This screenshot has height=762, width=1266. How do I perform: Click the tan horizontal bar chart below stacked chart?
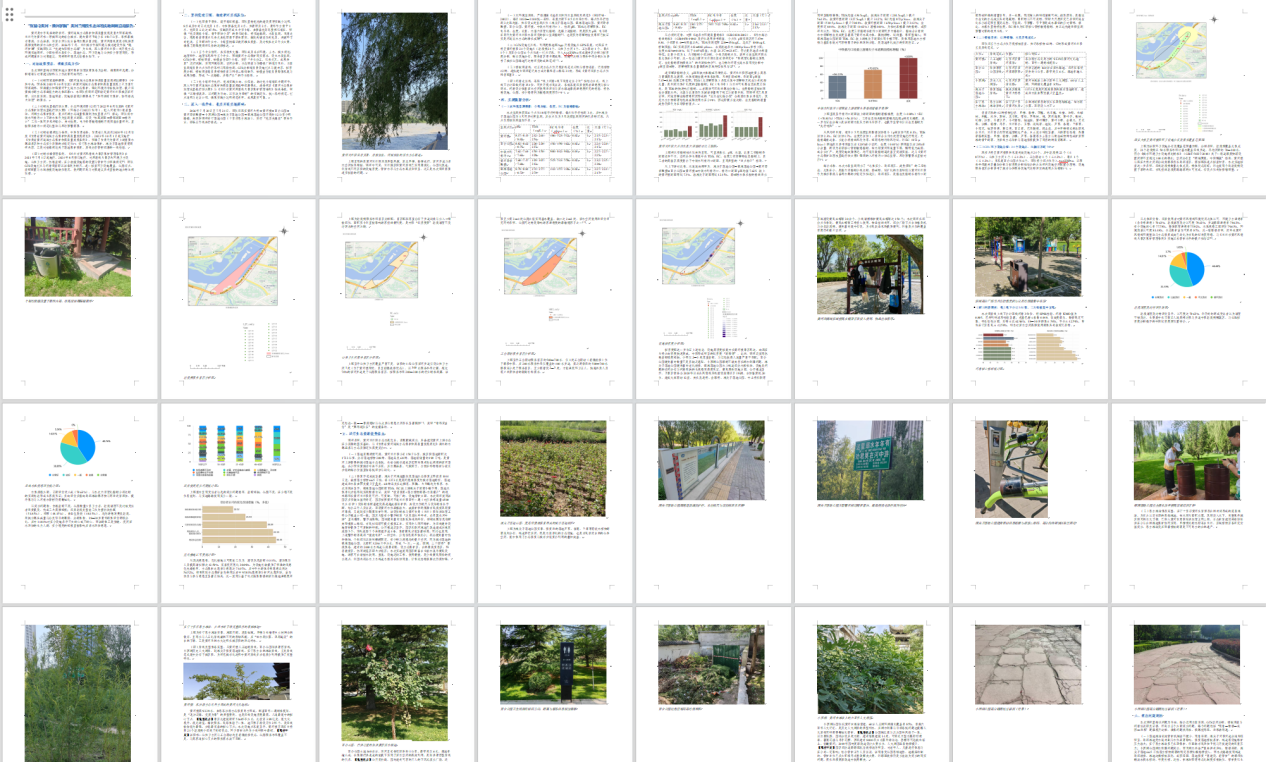coord(236,527)
